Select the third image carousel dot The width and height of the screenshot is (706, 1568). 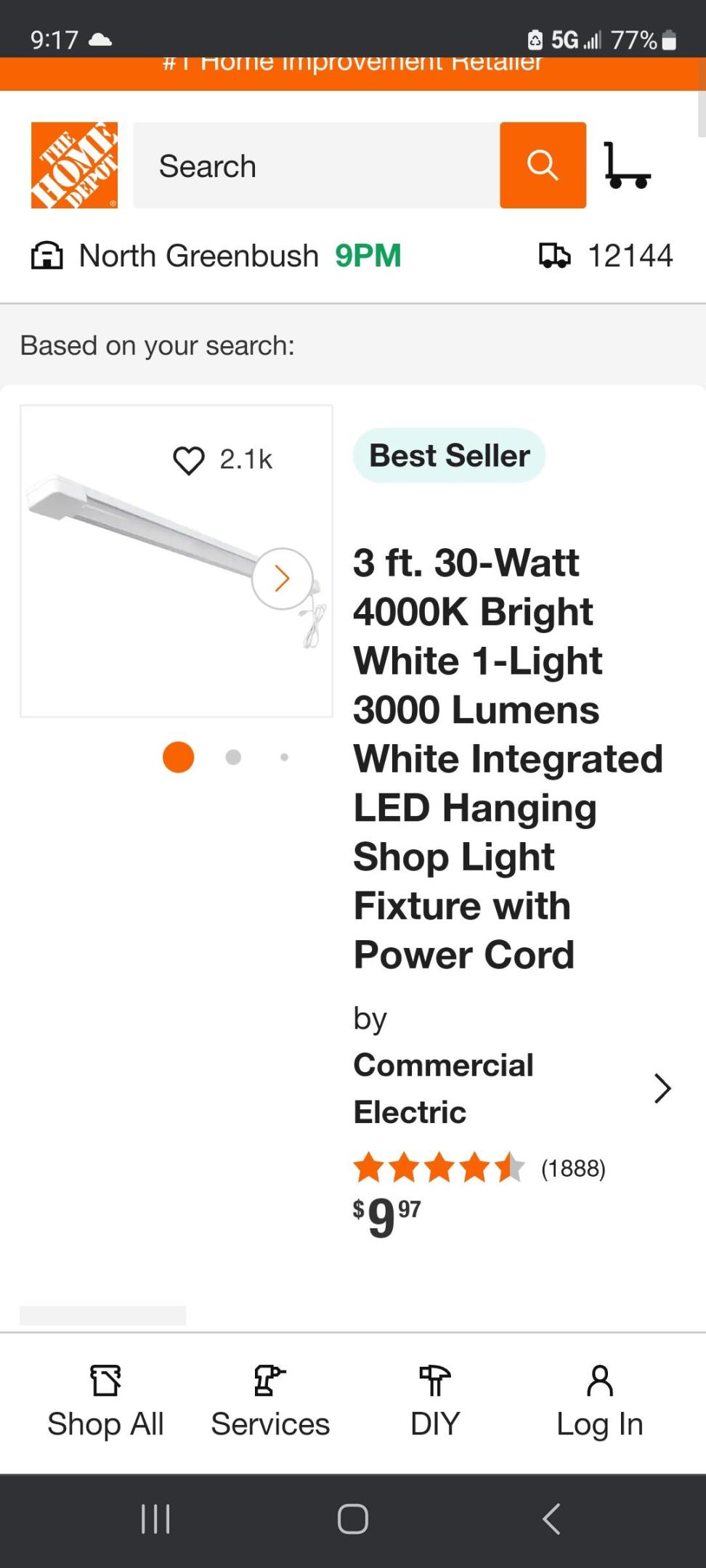click(x=284, y=757)
